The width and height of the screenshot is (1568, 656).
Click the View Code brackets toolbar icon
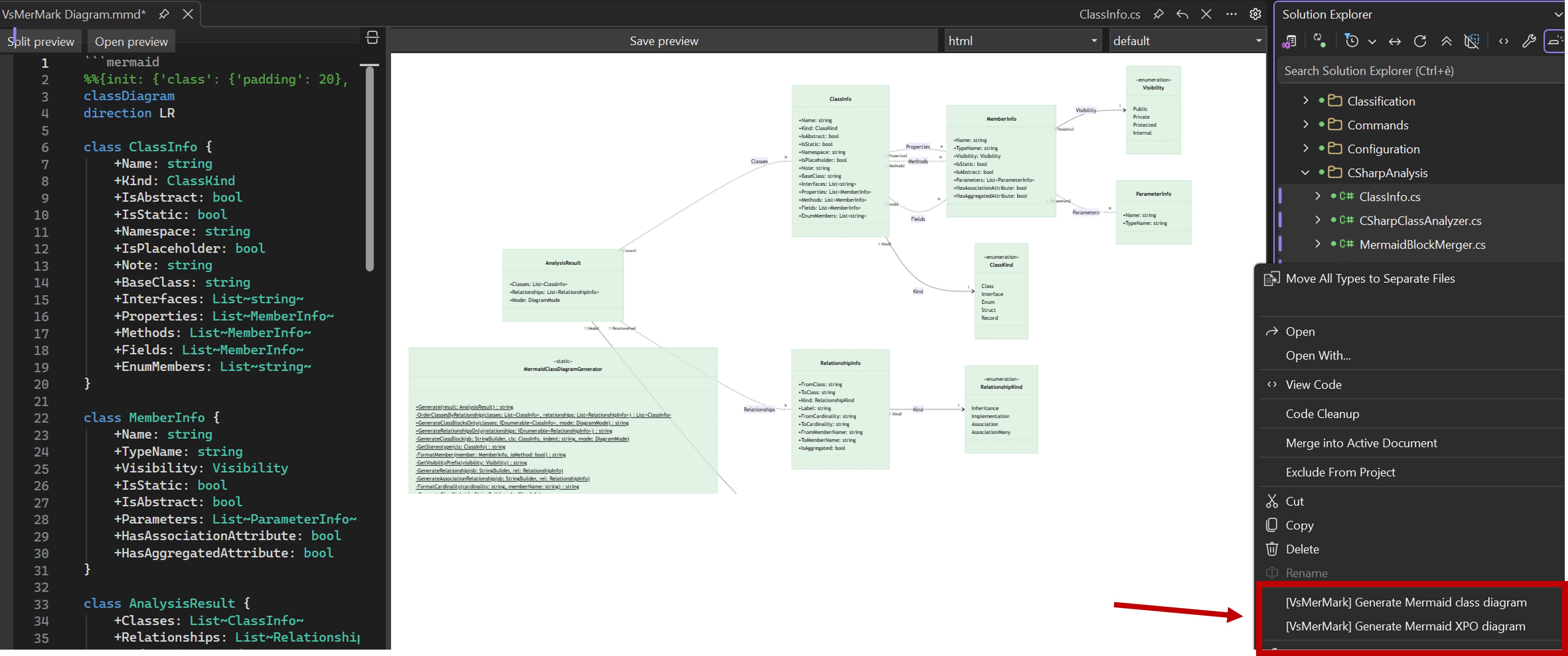[x=1504, y=41]
